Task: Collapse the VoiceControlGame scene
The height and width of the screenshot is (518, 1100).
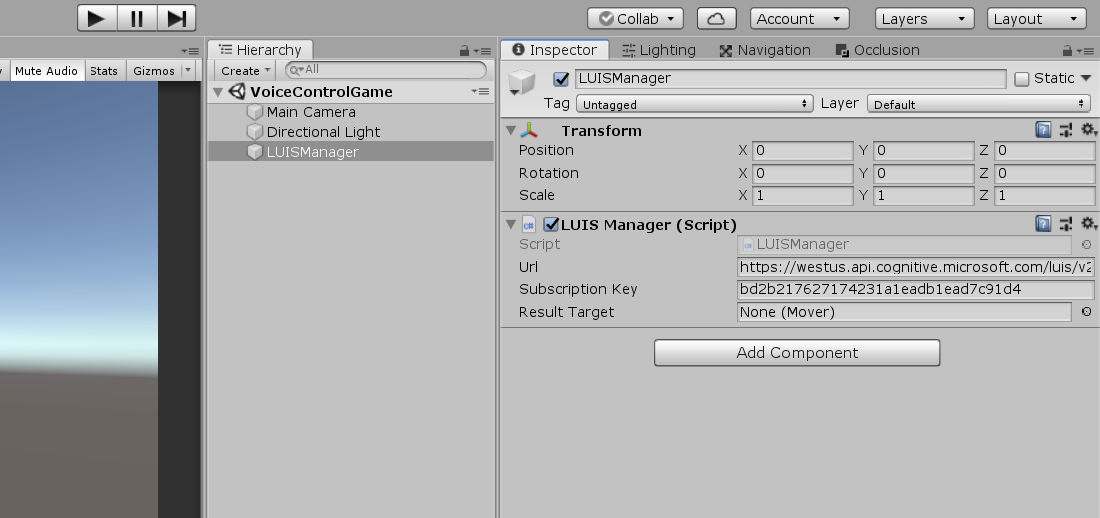Action: point(218,92)
